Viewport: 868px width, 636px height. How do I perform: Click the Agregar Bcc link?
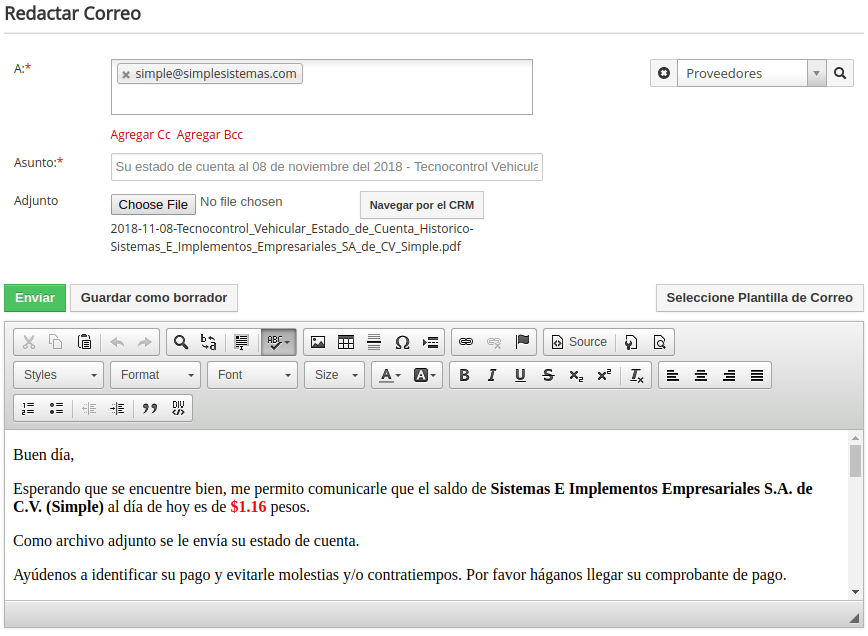[x=210, y=135]
